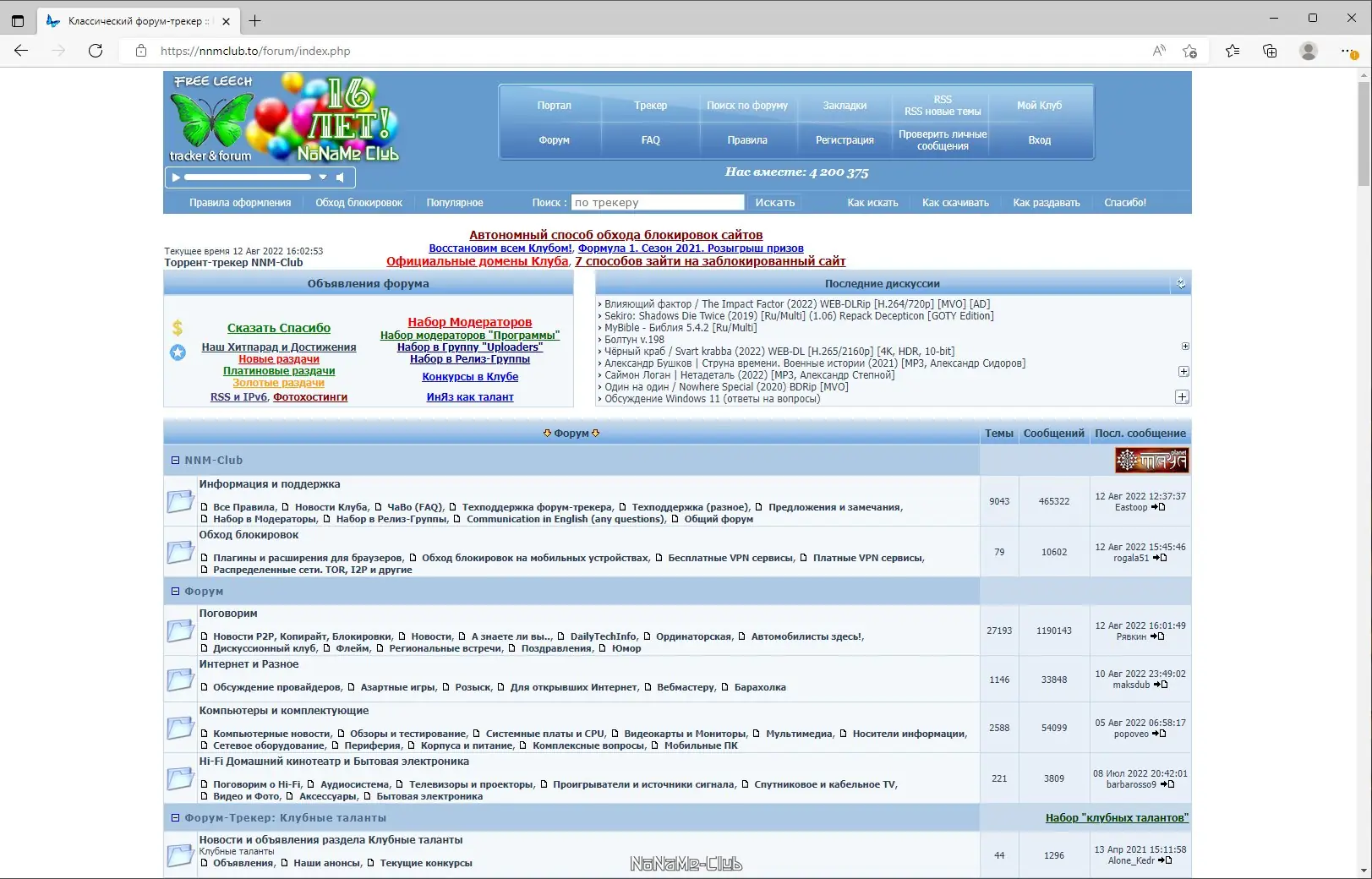This screenshot has height=879, width=1372.
Task: Open latest post by maksdub
Action: tap(1162, 685)
